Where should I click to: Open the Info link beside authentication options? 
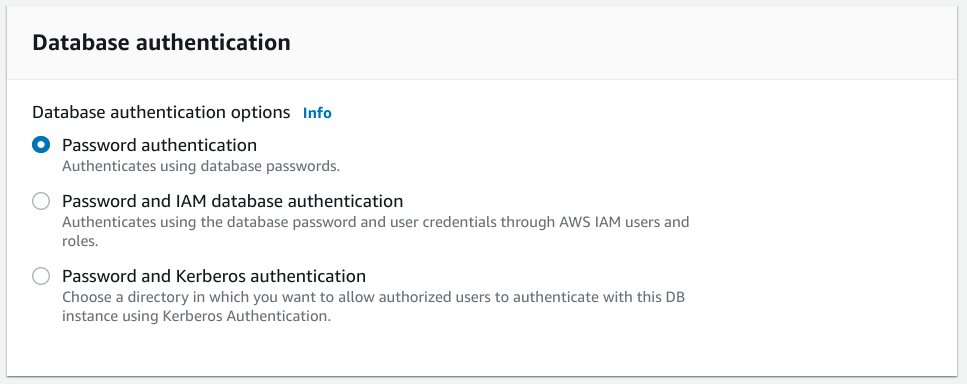317,113
